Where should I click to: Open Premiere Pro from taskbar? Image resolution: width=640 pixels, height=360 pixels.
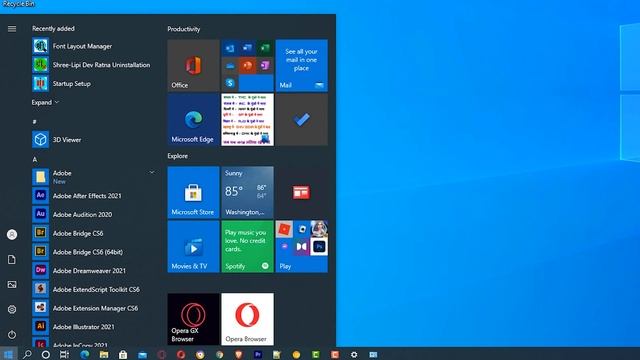[258, 354]
